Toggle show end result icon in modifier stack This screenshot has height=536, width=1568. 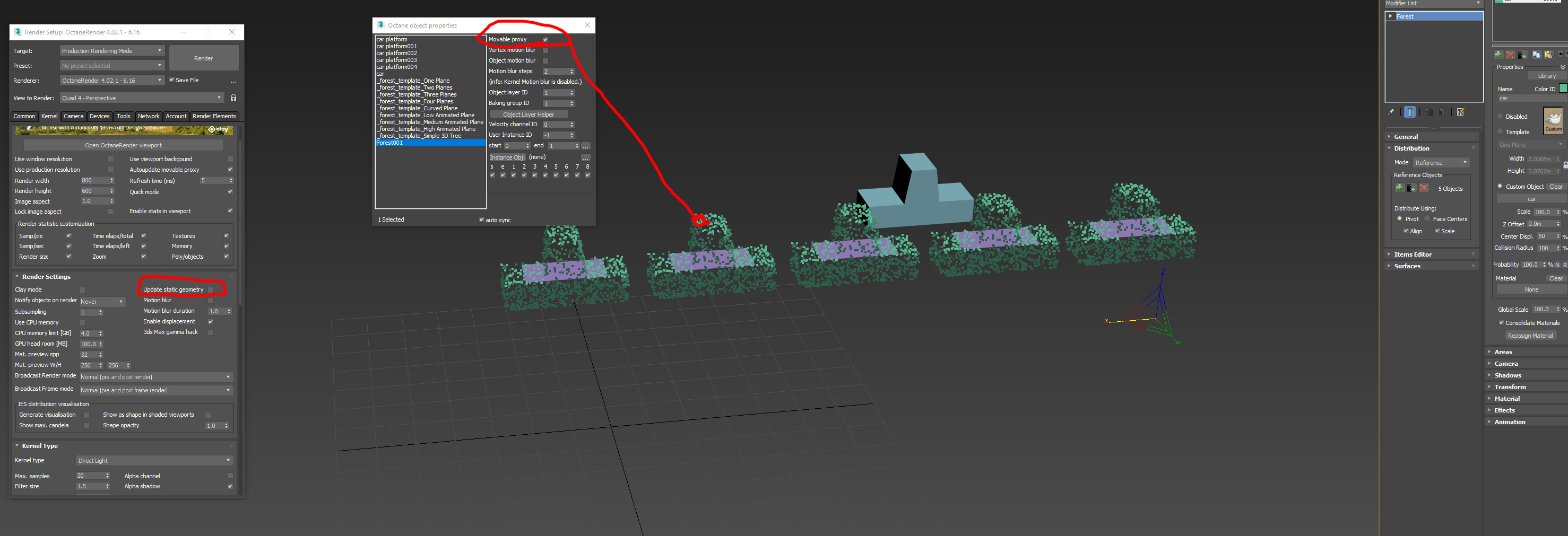1410,112
